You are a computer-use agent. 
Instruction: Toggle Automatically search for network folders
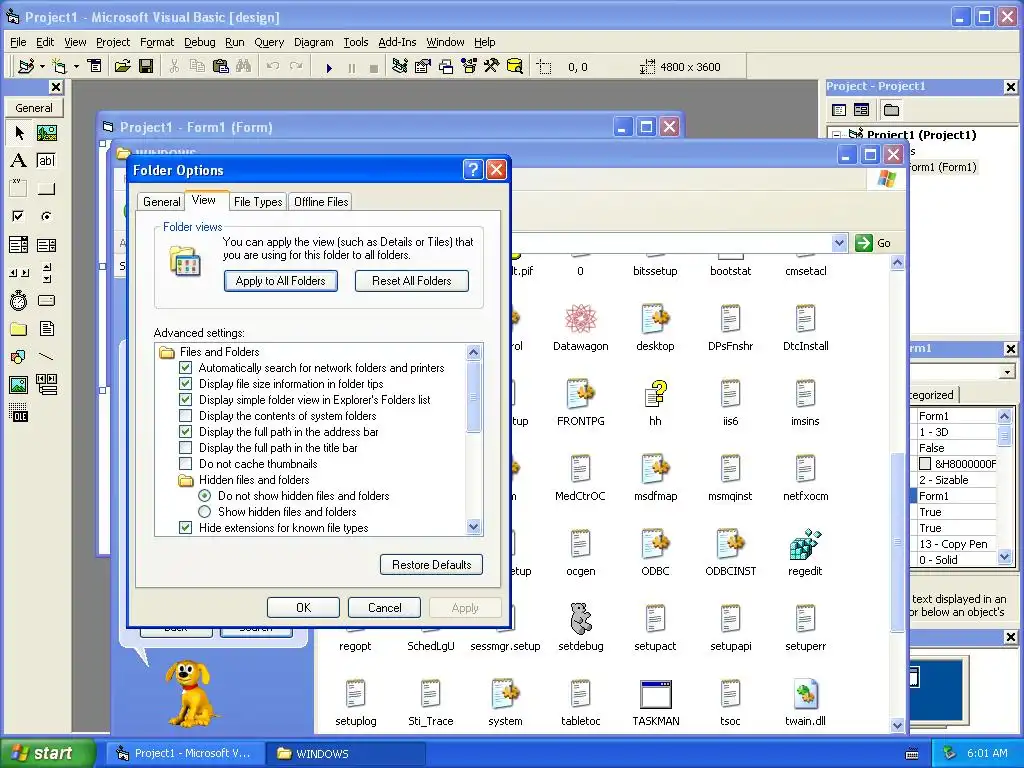[185, 368]
